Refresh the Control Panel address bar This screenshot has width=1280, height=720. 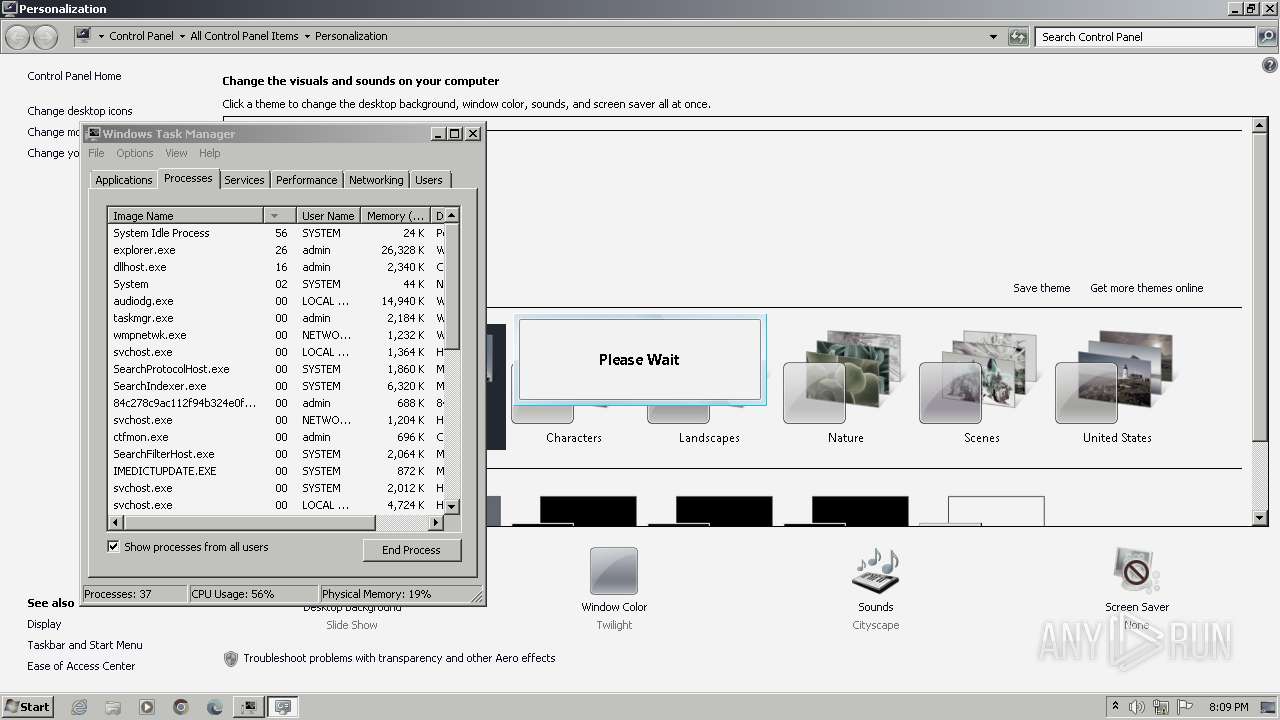pos(1018,37)
